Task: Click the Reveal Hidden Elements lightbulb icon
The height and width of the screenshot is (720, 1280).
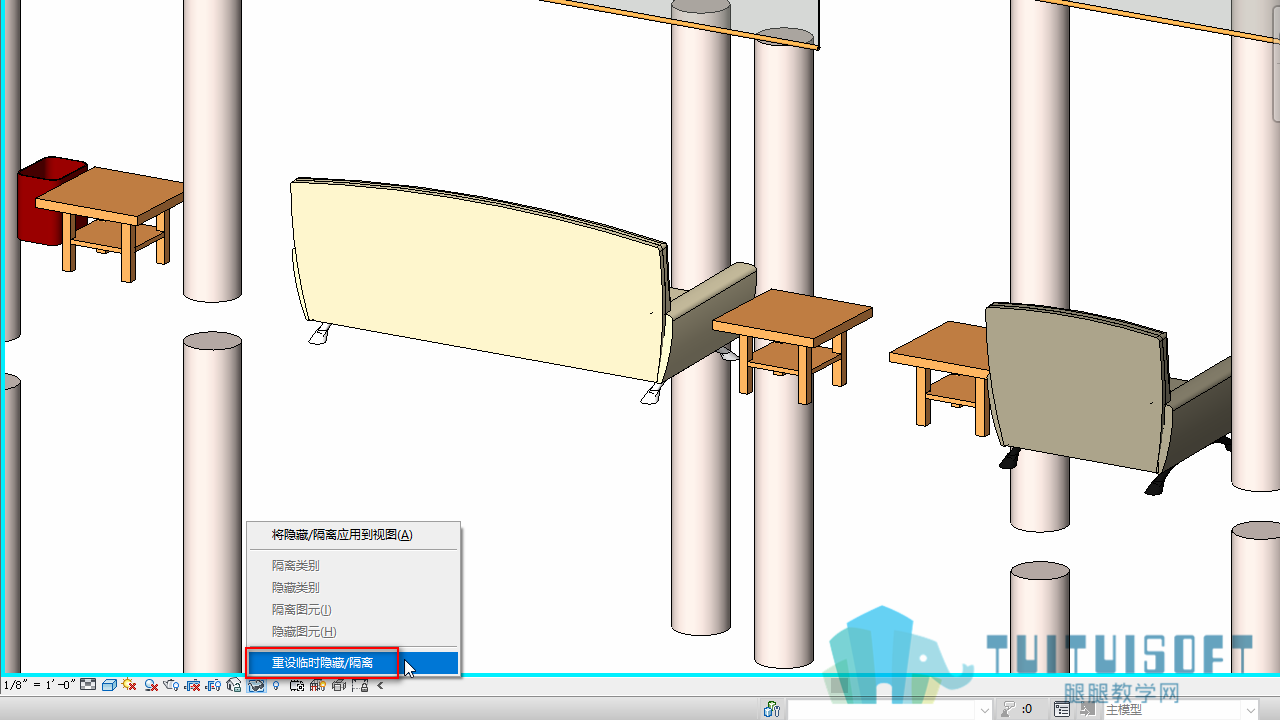Action: (x=276, y=685)
